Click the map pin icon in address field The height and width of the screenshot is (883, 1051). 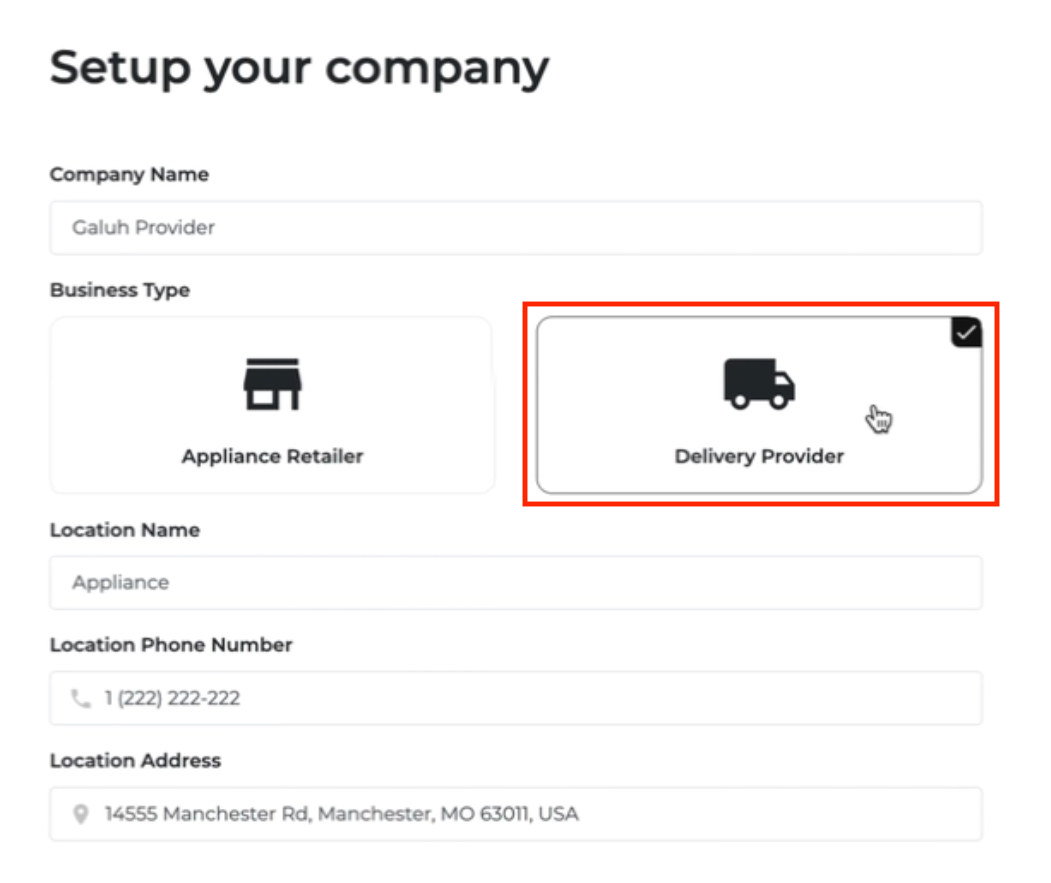(81, 815)
